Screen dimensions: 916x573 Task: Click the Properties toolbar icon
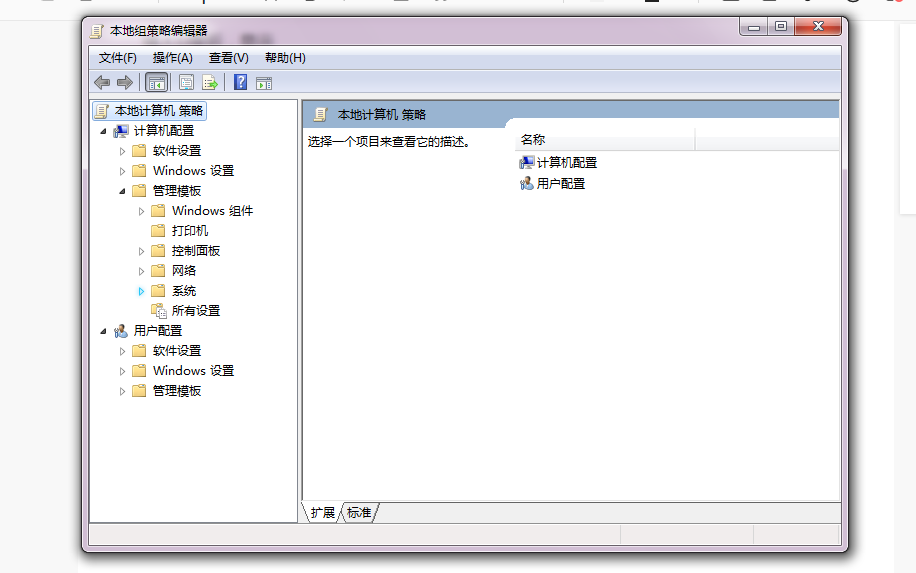coord(186,82)
